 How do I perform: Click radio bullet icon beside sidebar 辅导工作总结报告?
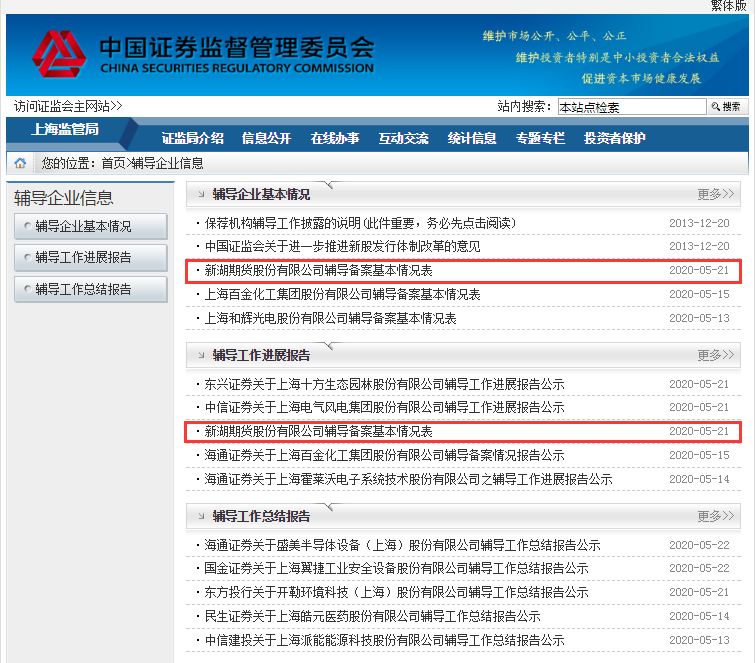(x=28, y=289)
